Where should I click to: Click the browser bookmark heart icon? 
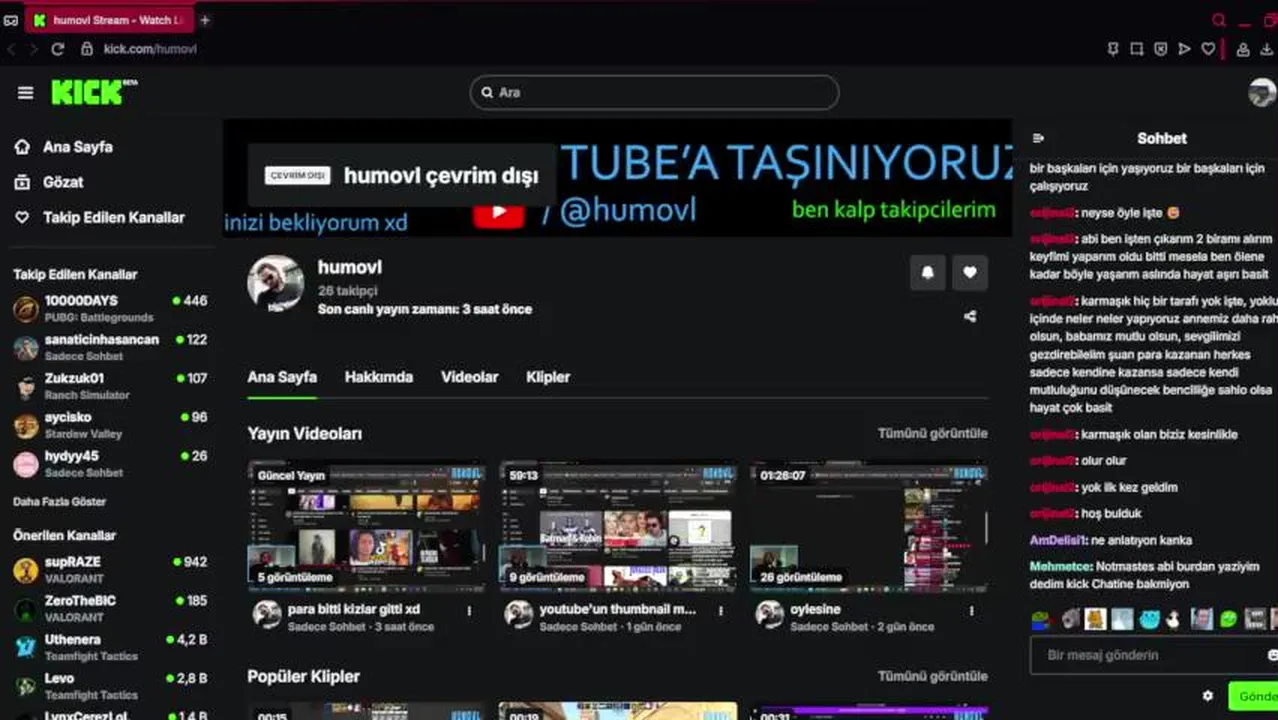point(1208,49)
